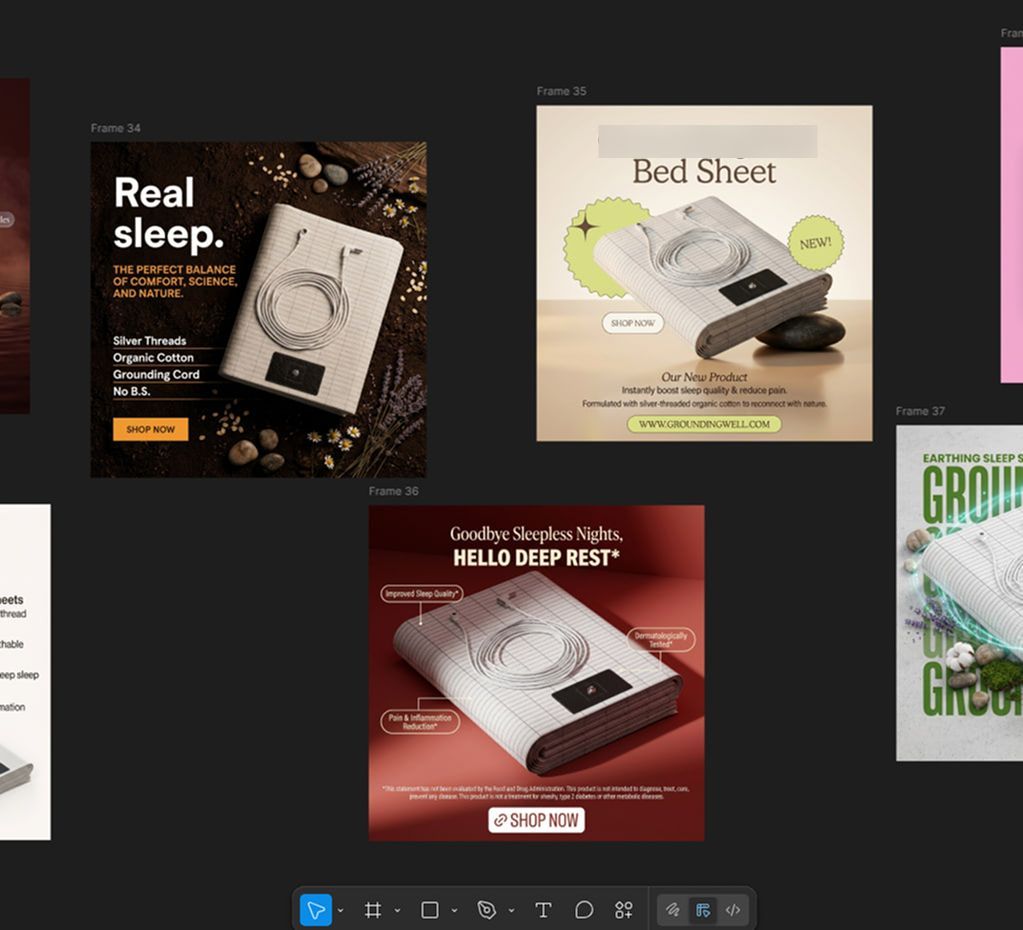Select 'HELLO DEEP REST*' headline
The height and width of the screenshot is (930, 1023).
pyautogui.click(x=536, y=558)
